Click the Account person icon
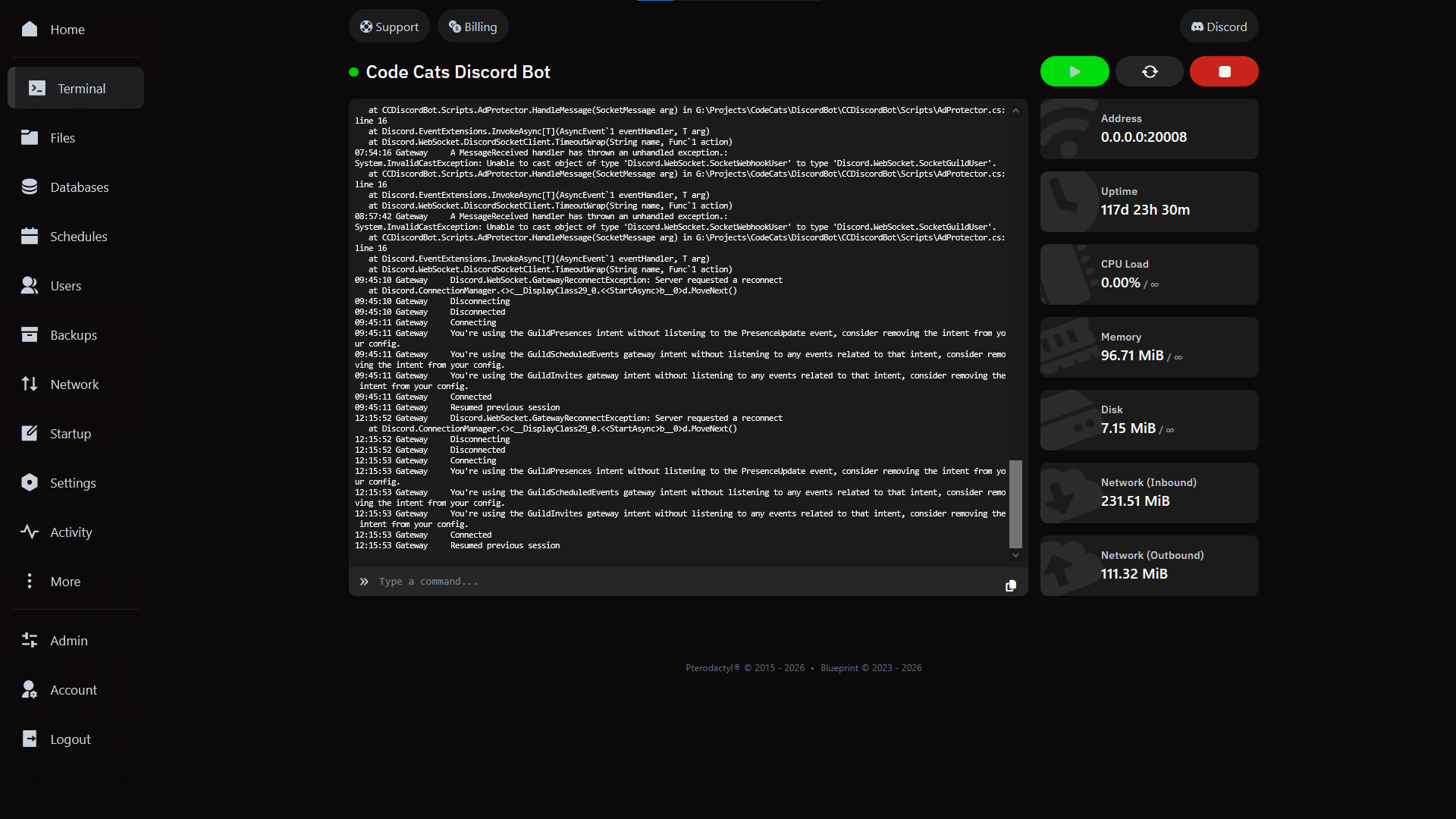Screen dimensions: 1456x819 click(30, 689)
